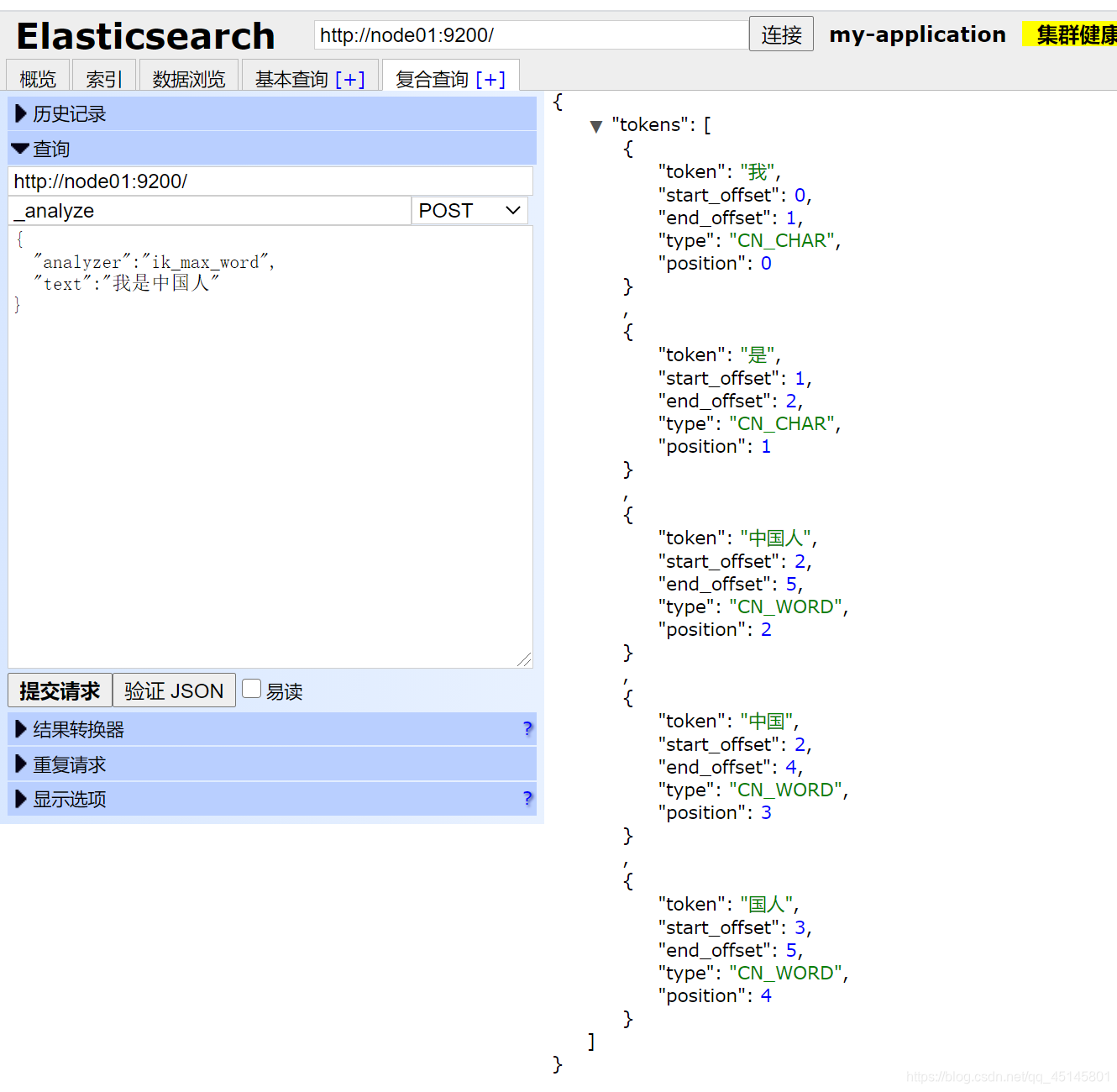Click "CN_WORD" type of token 中国人
Image resolution: width=1117 pixels, height=1092 pixels.
point(786,606)
